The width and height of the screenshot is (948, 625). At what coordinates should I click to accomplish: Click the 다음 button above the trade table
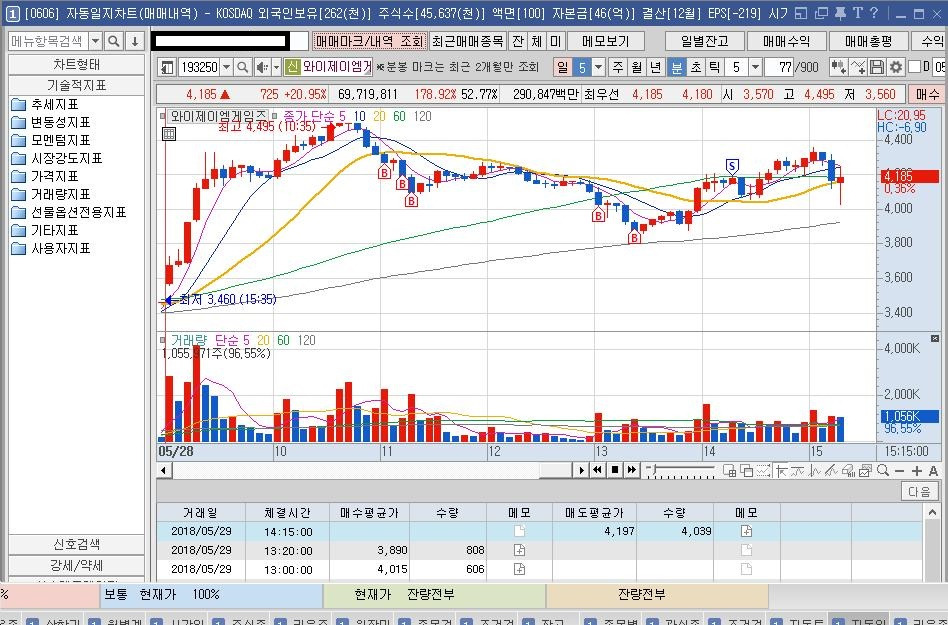[919, 491]
